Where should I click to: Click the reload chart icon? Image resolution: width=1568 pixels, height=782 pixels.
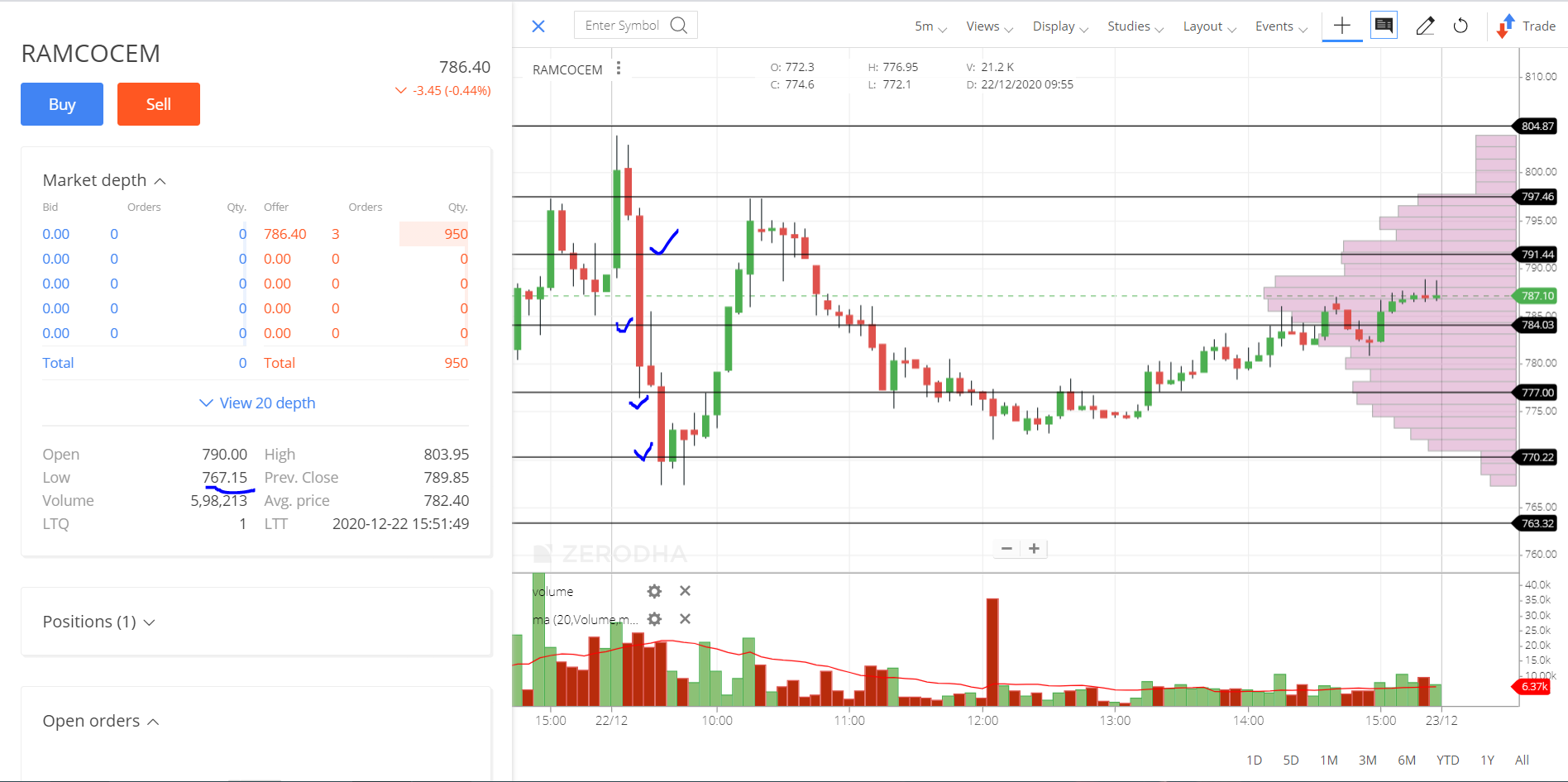pos(1461,26)
